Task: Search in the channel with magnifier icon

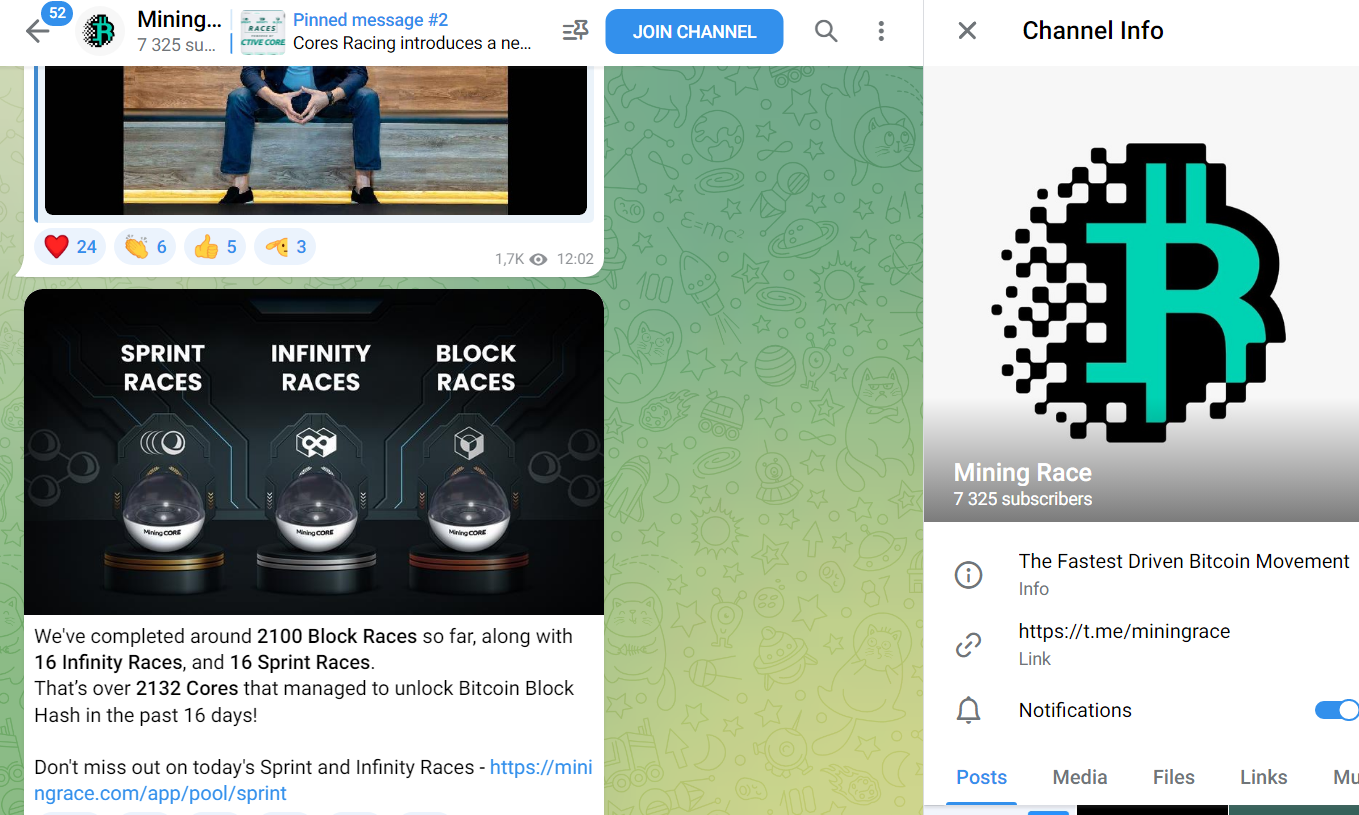Action: tap(826, 31)
